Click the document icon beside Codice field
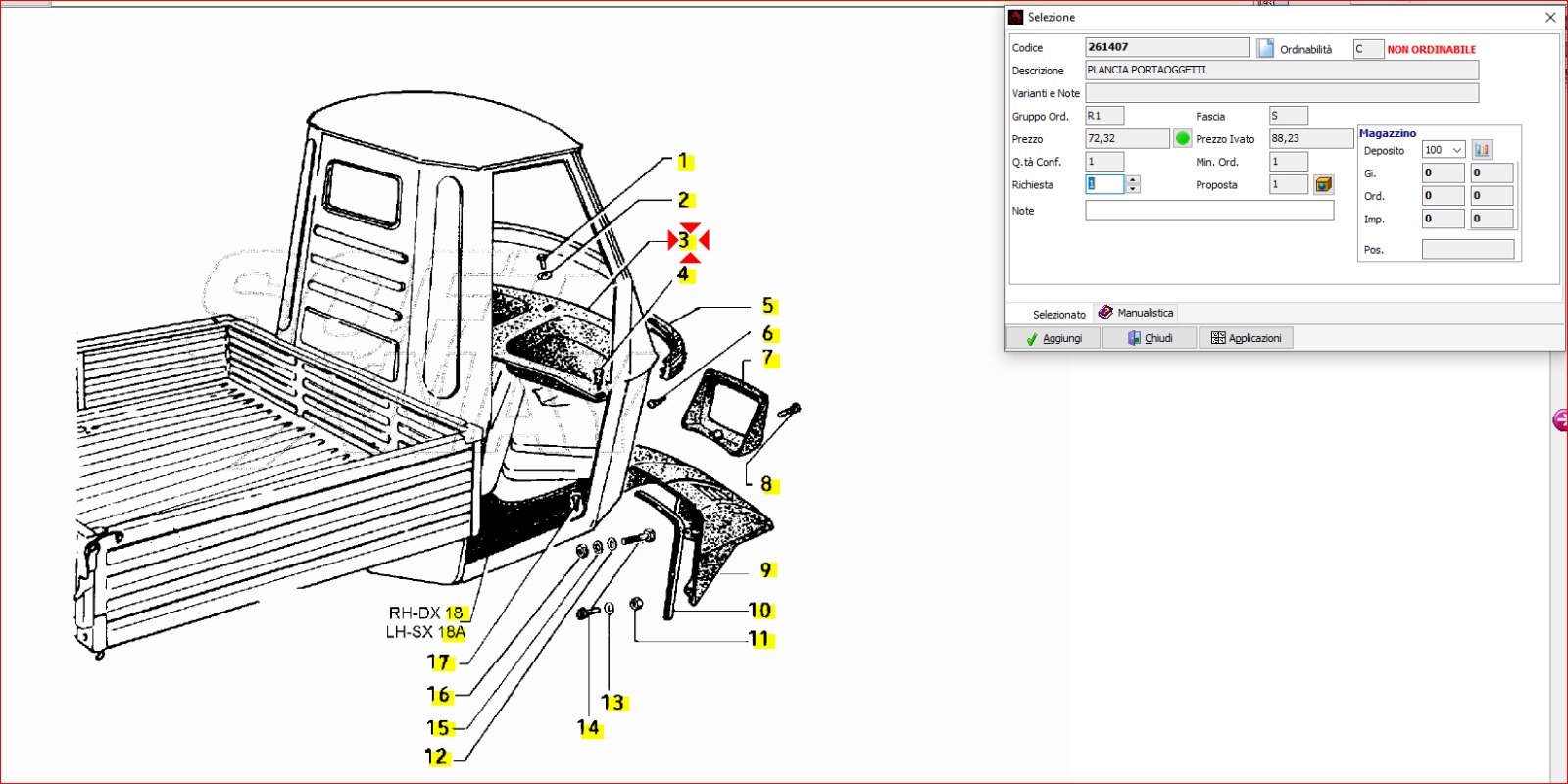Image resolution: width=1568 pixels, height=784 pixels. (x=1265, y=48)
